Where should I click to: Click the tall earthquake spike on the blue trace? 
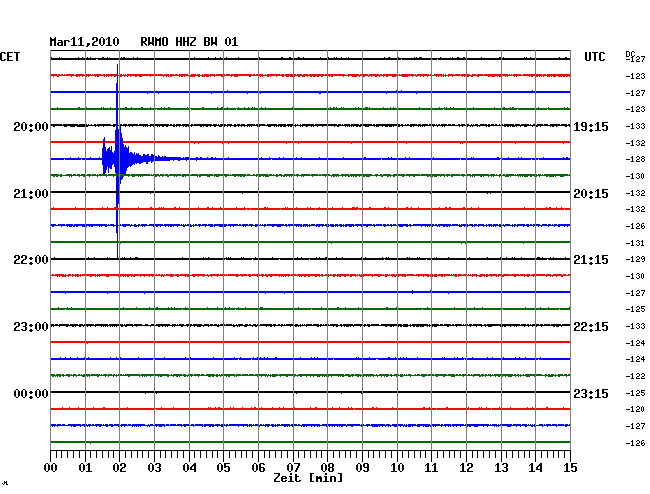tap(118, 161)
